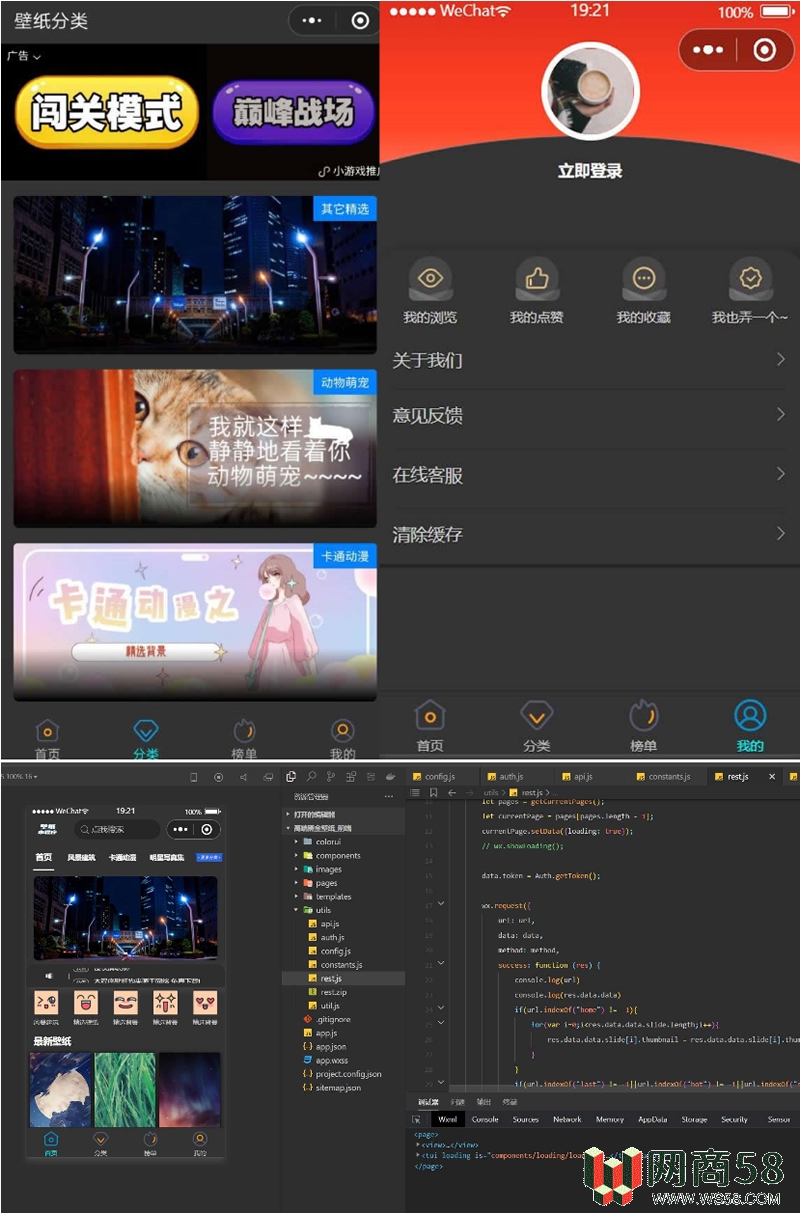The width and height of the screenshot is (800, 1213).
Task: Expand the 关于我们 row chevron
Action: pyautogui.click(x=781, y=359)
